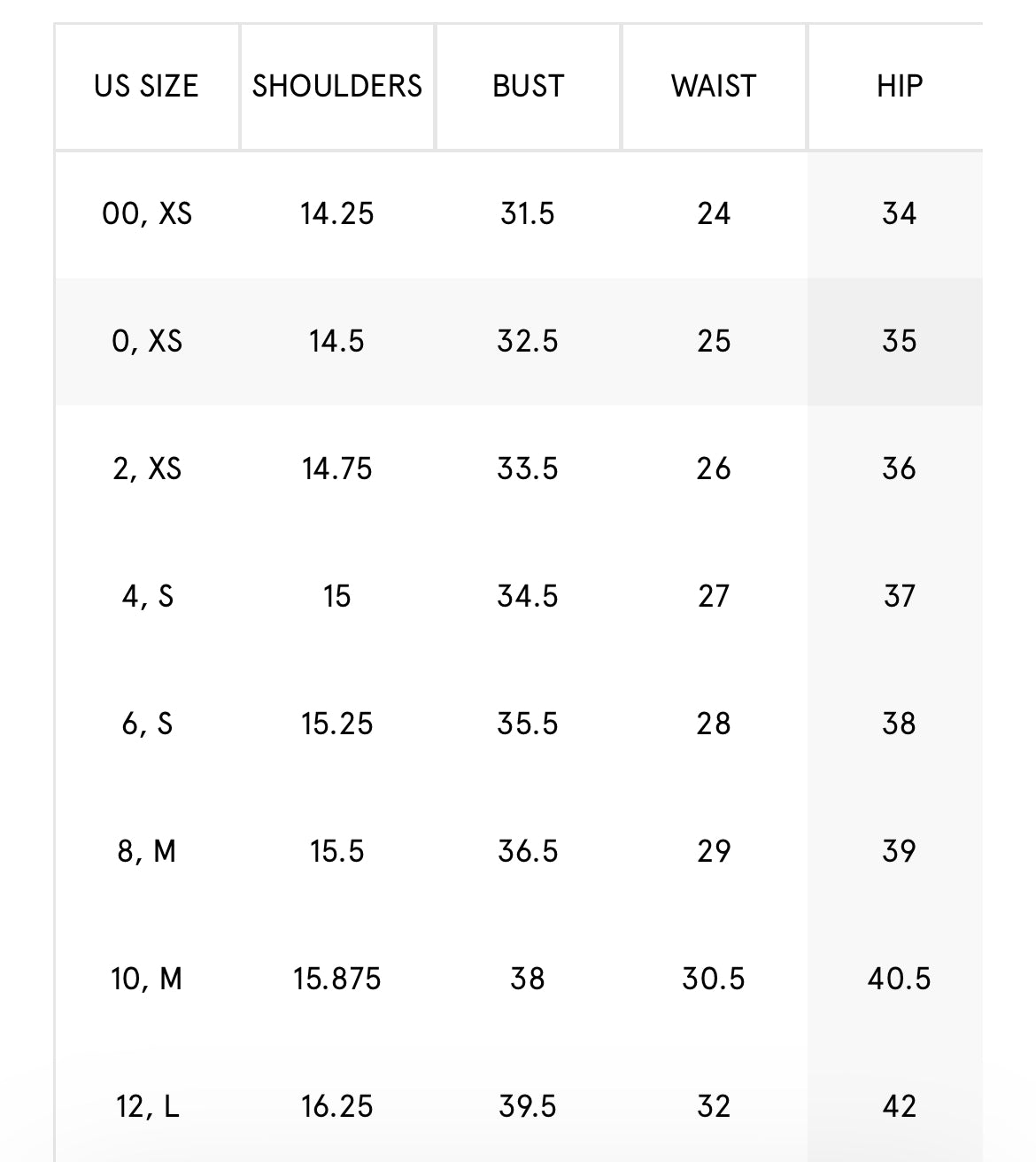Select the 10, M size cell

(146, 979)
